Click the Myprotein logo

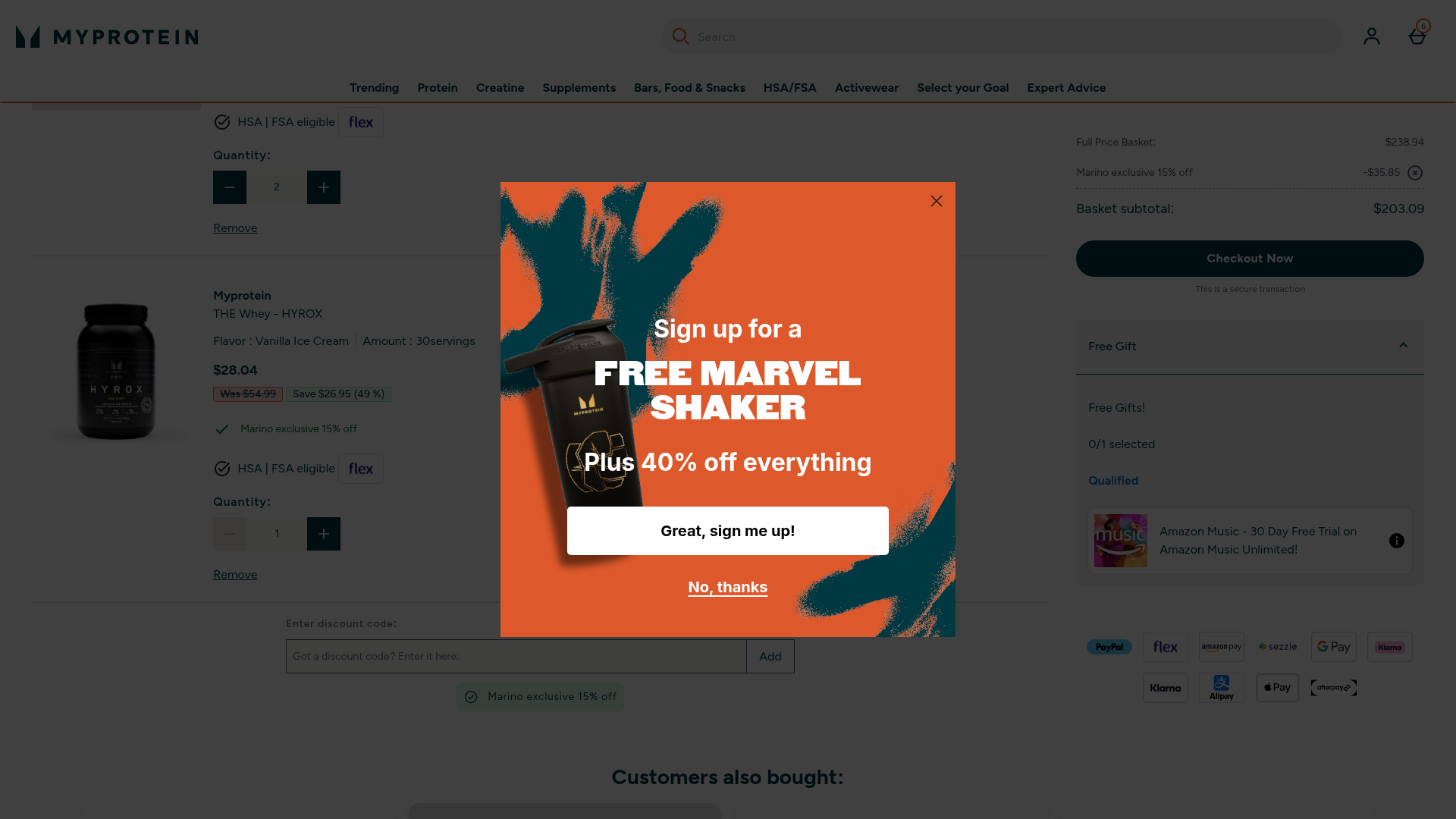pos(107,36)
